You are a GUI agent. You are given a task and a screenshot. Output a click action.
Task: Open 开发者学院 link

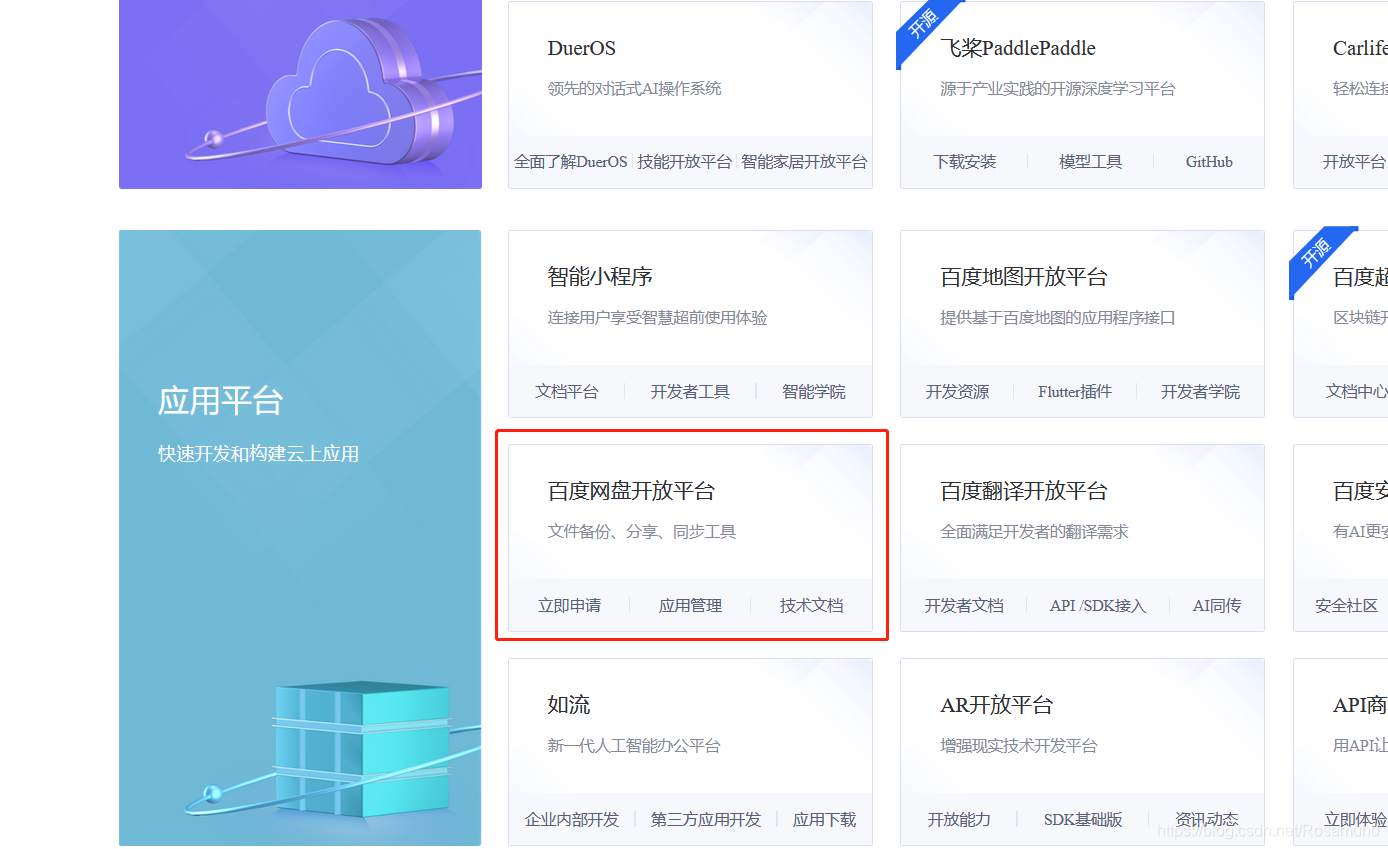pyautogui.click(x=1200, y=392)
